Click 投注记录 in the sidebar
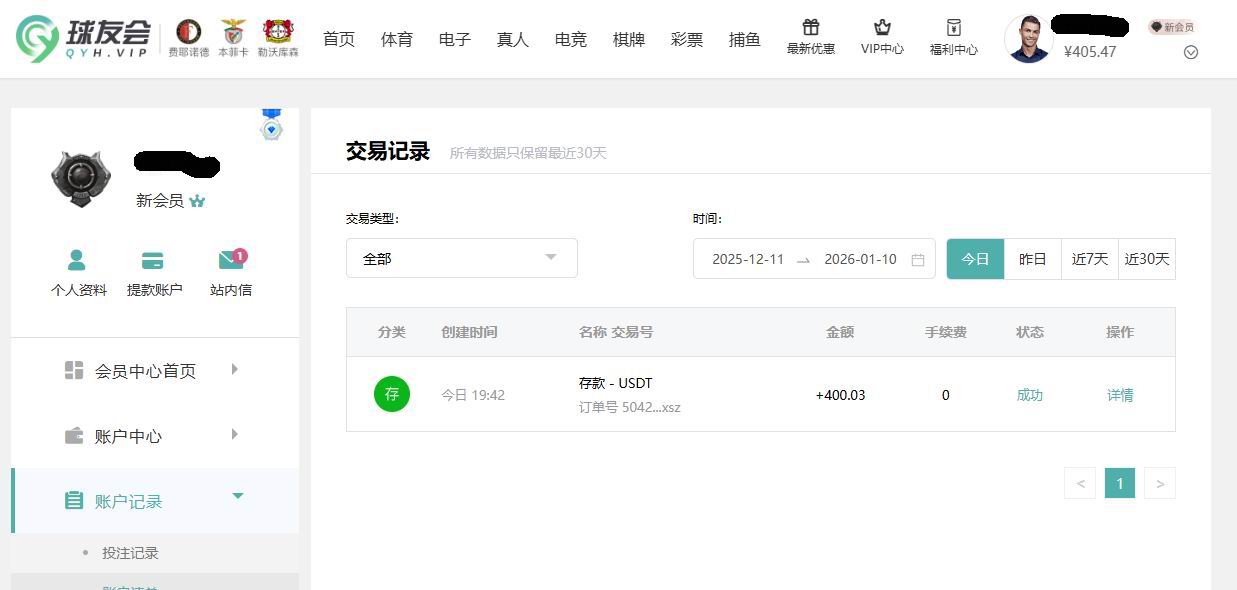1237x590 pixels. click(130, 553)
